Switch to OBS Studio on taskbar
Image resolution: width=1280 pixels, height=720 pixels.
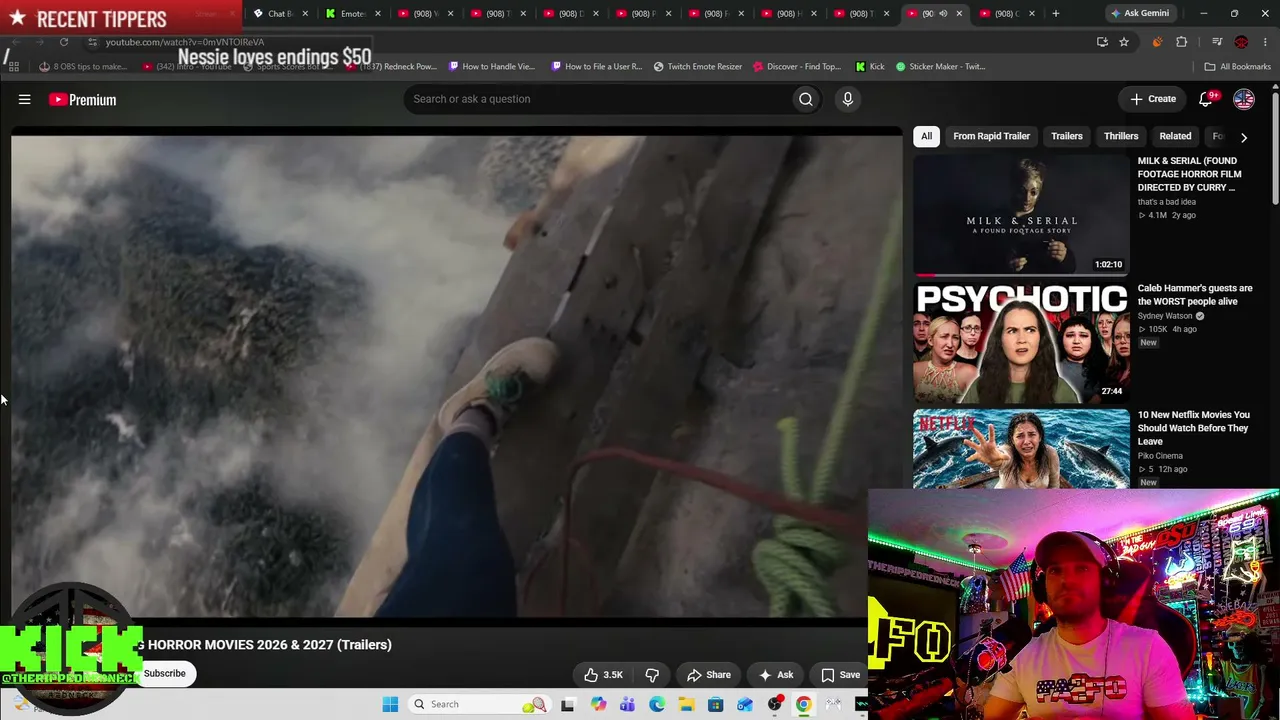point(775,704)
